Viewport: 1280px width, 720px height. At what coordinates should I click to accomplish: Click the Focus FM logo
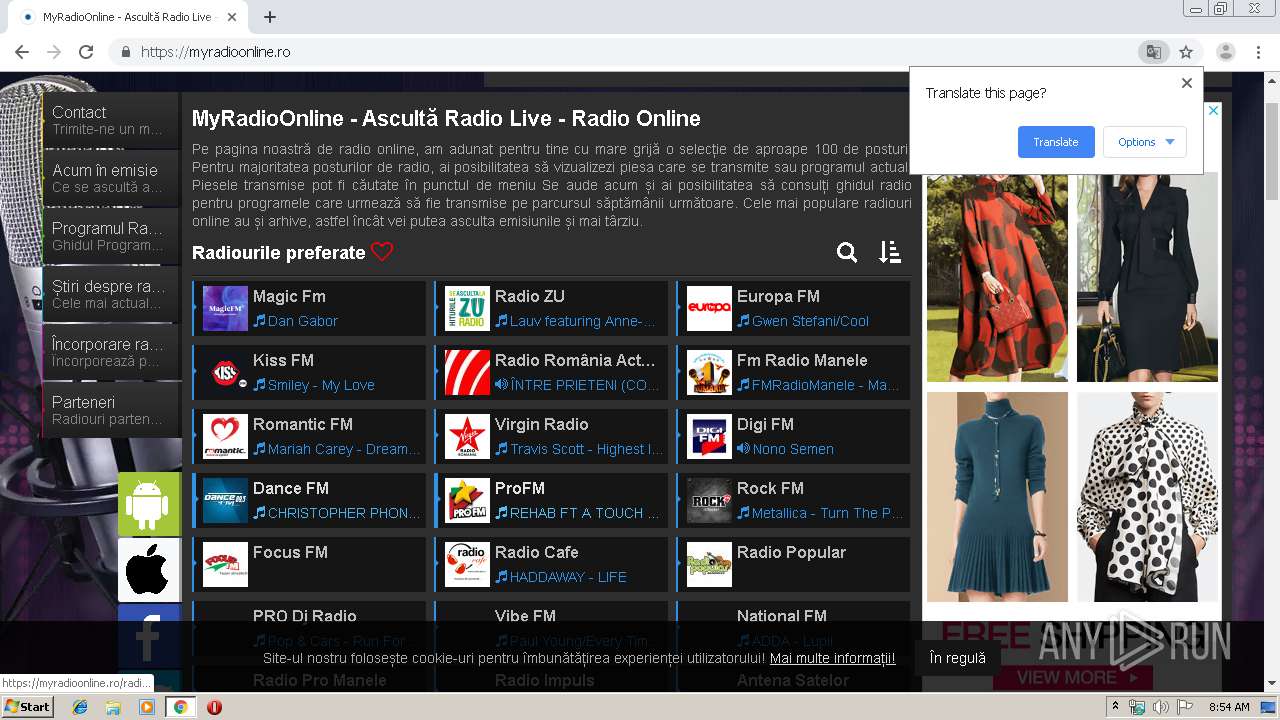tap(225, 564)
